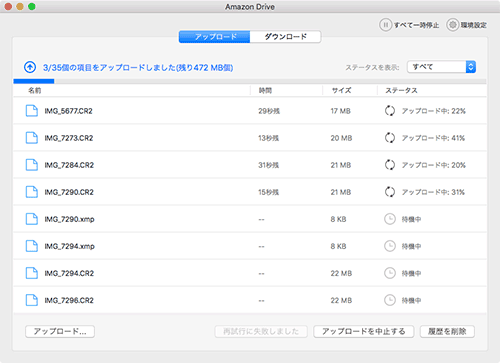This screenshot has height=363, width=500.
Task: Click the 20 MB size cell
Action: (x=341, y=138)
